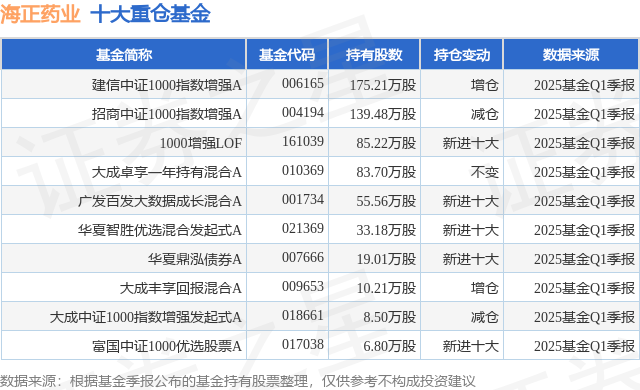Click the 基金代码 column header
This screenshot has width=640, height=390.
[287, 54]
